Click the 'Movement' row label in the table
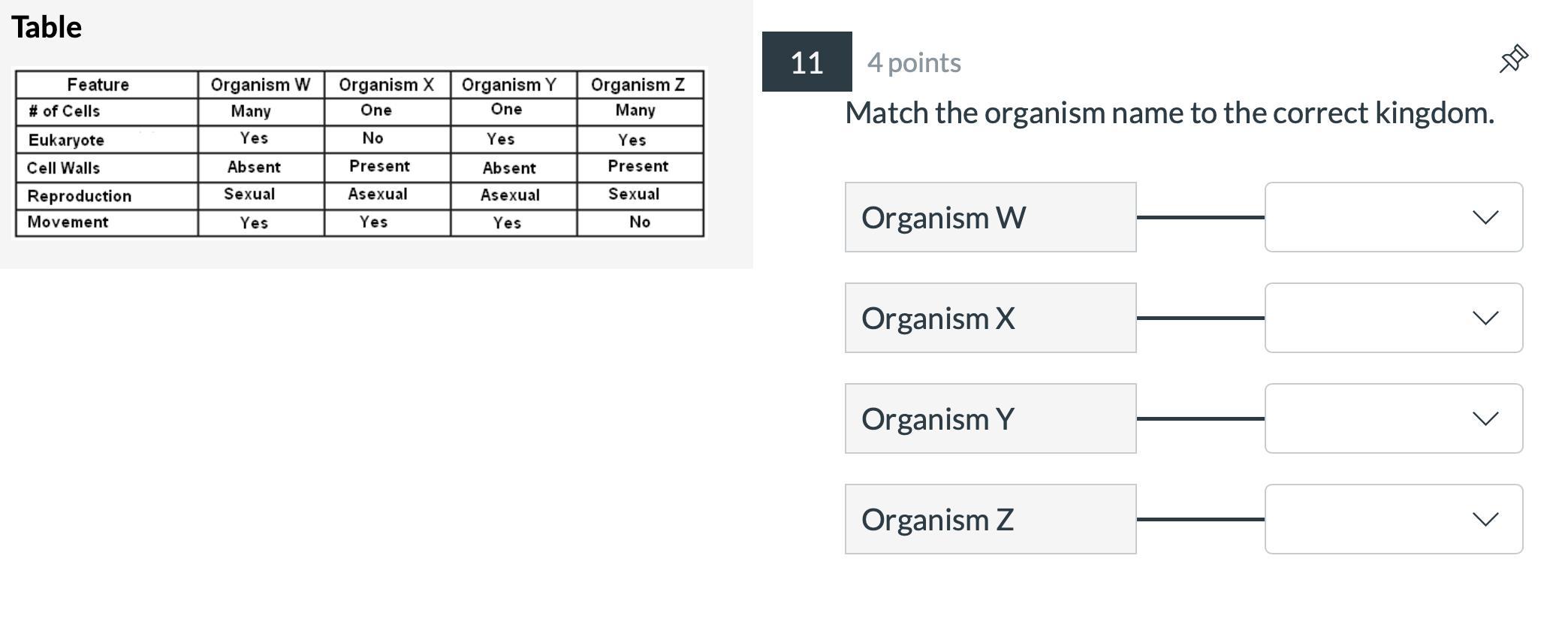Viewport: 1568px width, 622px height. 68,222
